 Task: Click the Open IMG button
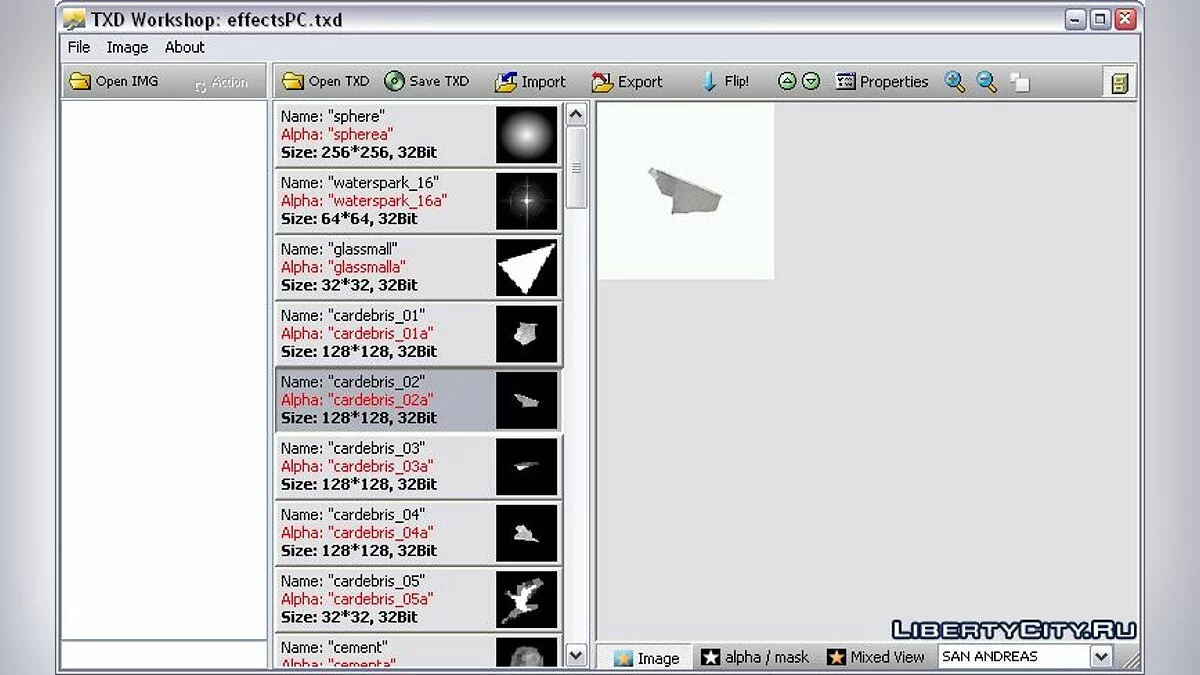[113, 82]
